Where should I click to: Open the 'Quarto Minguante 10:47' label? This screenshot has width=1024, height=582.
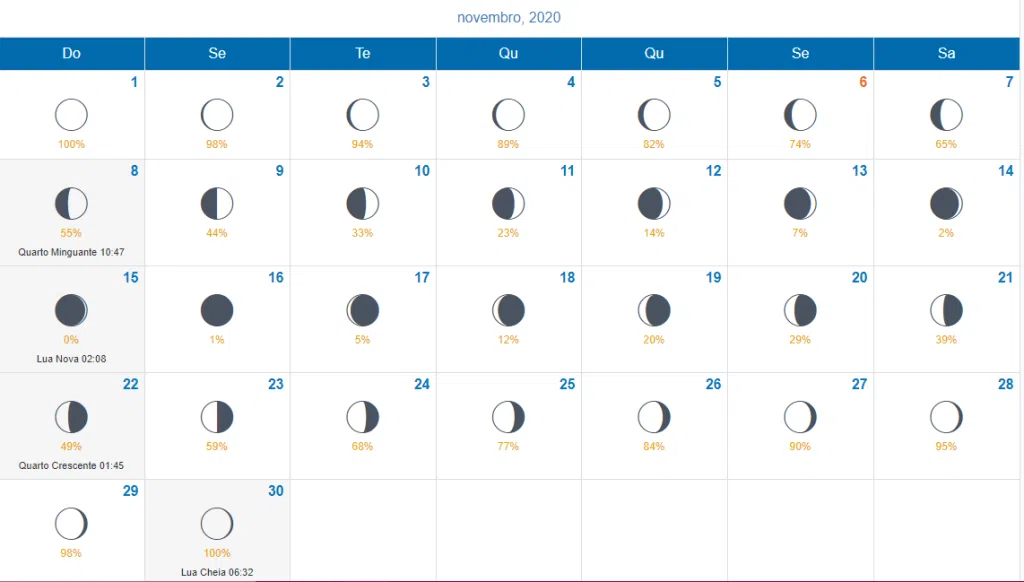(x=71, y=252)
